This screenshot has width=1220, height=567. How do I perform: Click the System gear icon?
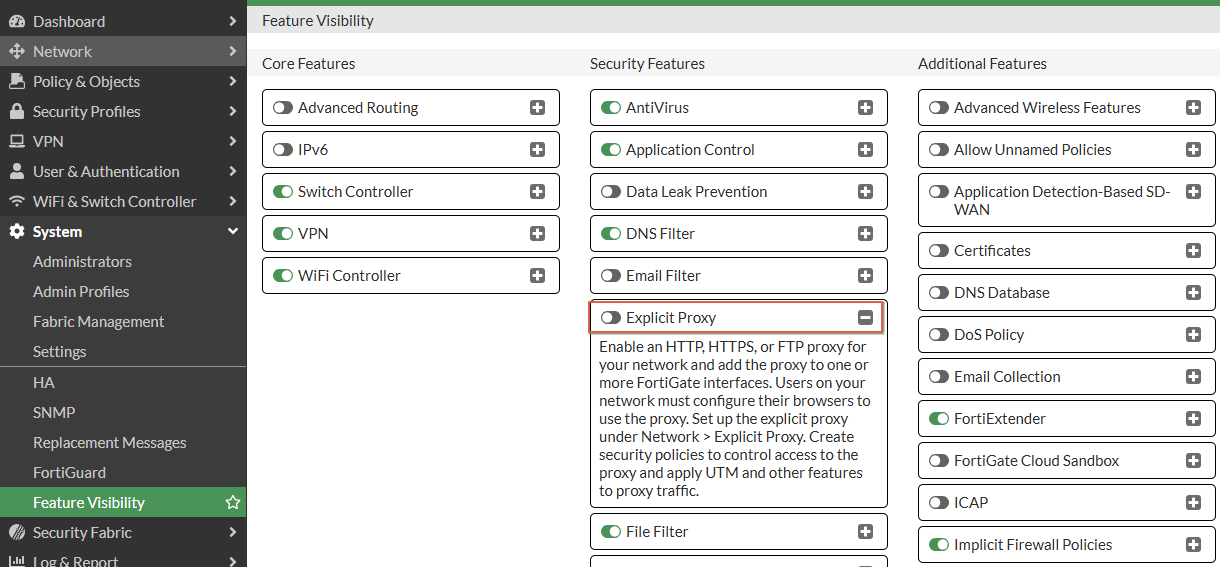(16, 231)
